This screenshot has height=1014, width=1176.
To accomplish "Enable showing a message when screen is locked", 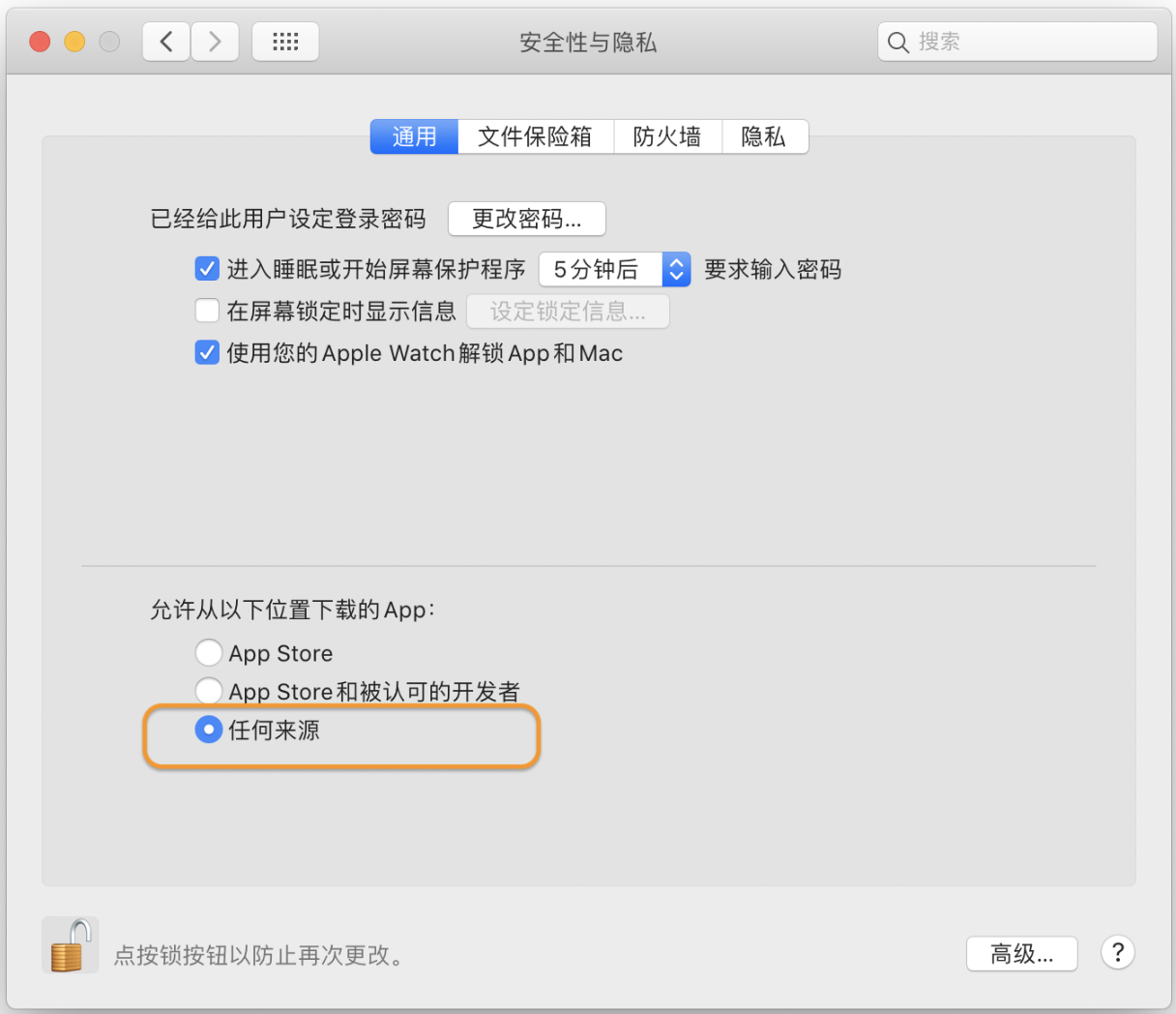I will click(x=207, y=311).
